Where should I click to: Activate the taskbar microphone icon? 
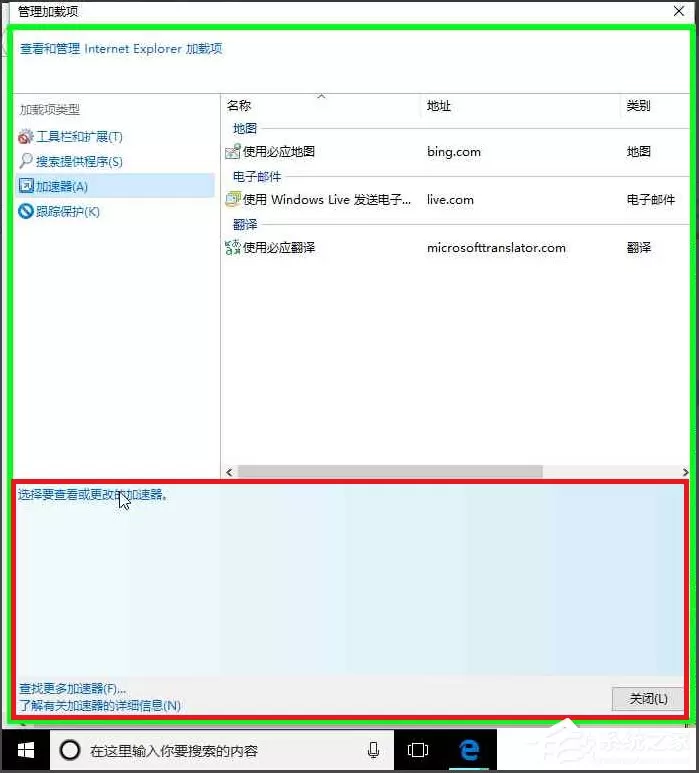[x=373, y=750]
